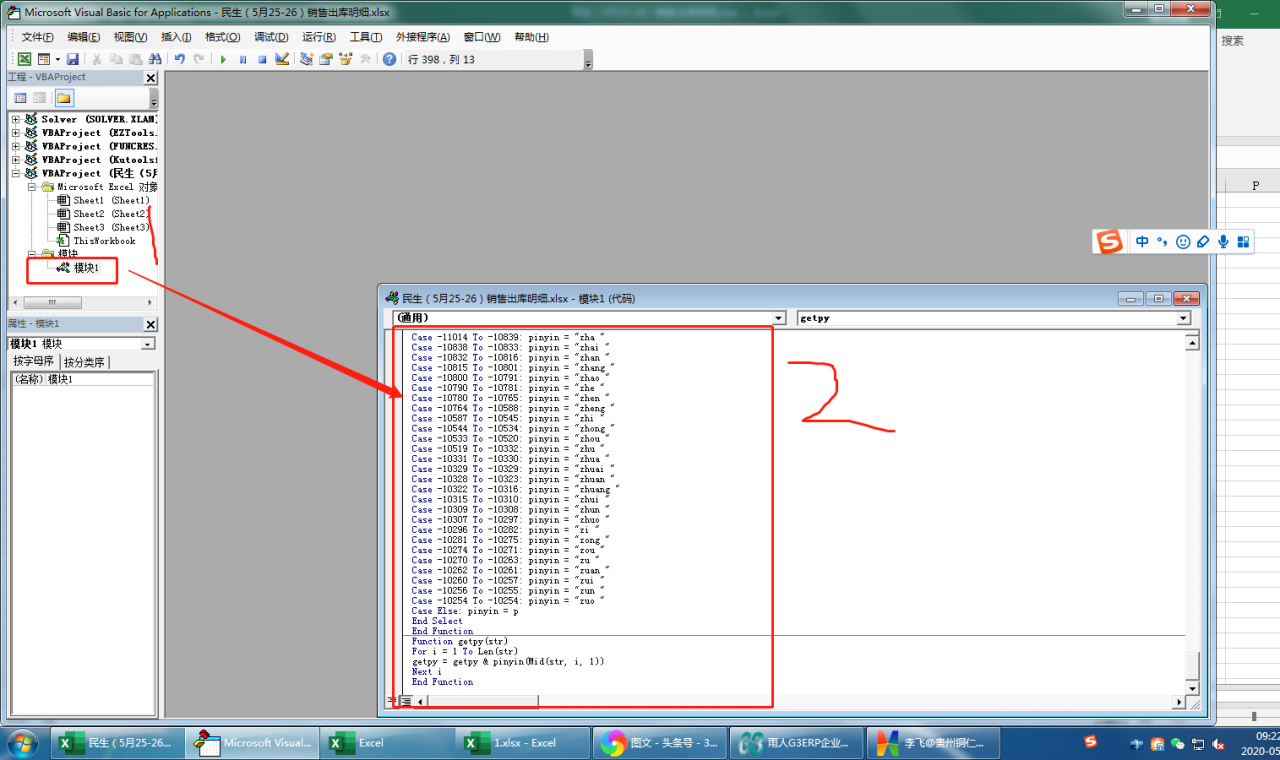Image resolution: width=1280 pixels, height=760 pixels.
Task: Open the 编辑(E) menu
Action: (x=83, y=37)
